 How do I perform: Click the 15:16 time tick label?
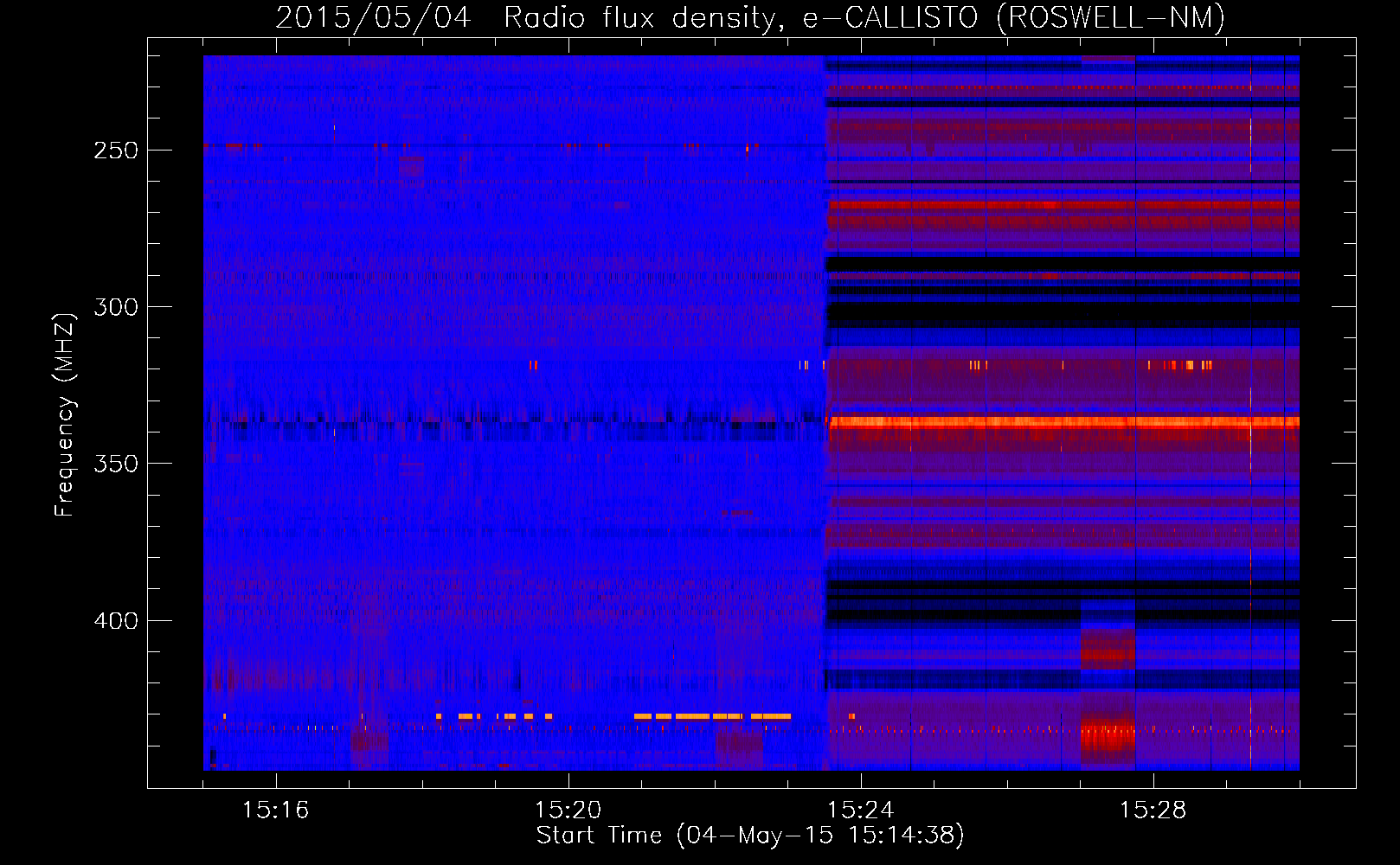pyautogui.click(x=276, y=810)
